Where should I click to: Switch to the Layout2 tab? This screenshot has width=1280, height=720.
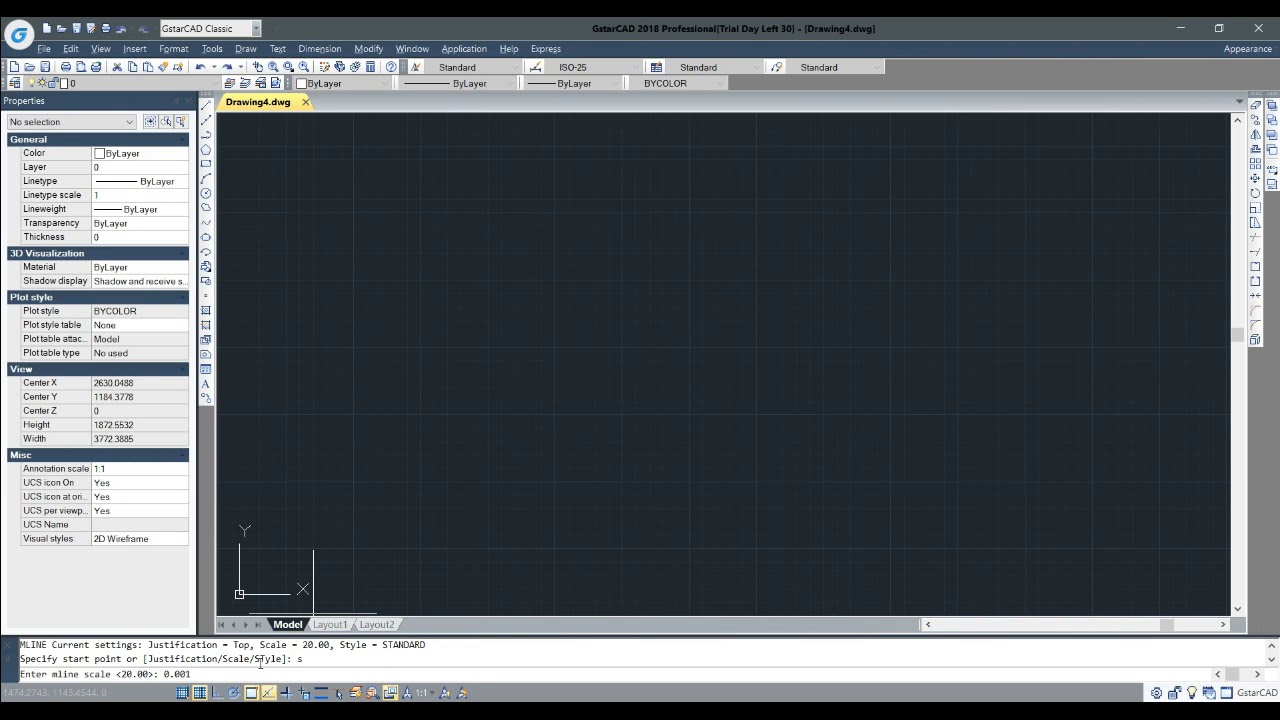(376, 624)
